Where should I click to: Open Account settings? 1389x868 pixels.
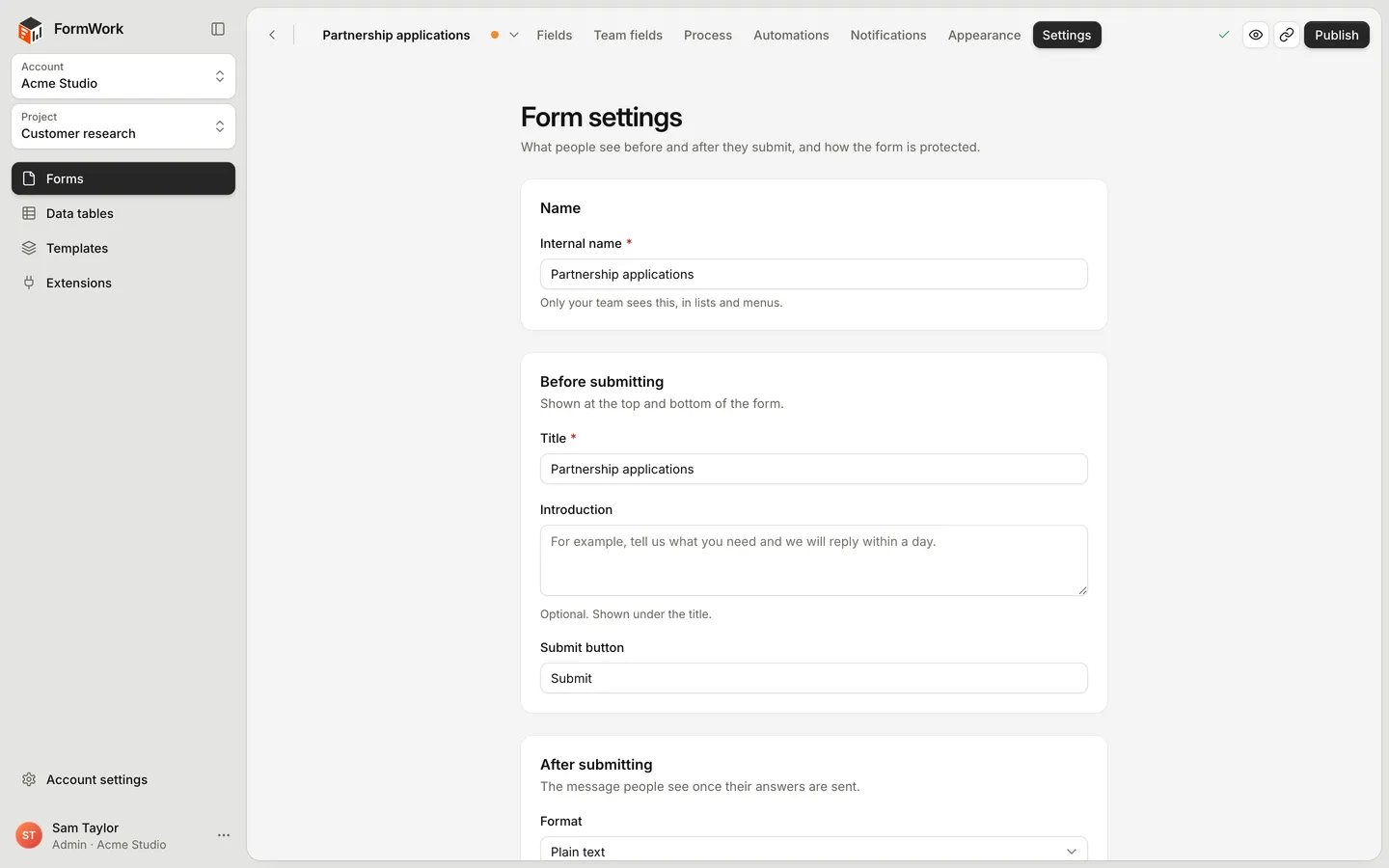click(x=123, y=779)
